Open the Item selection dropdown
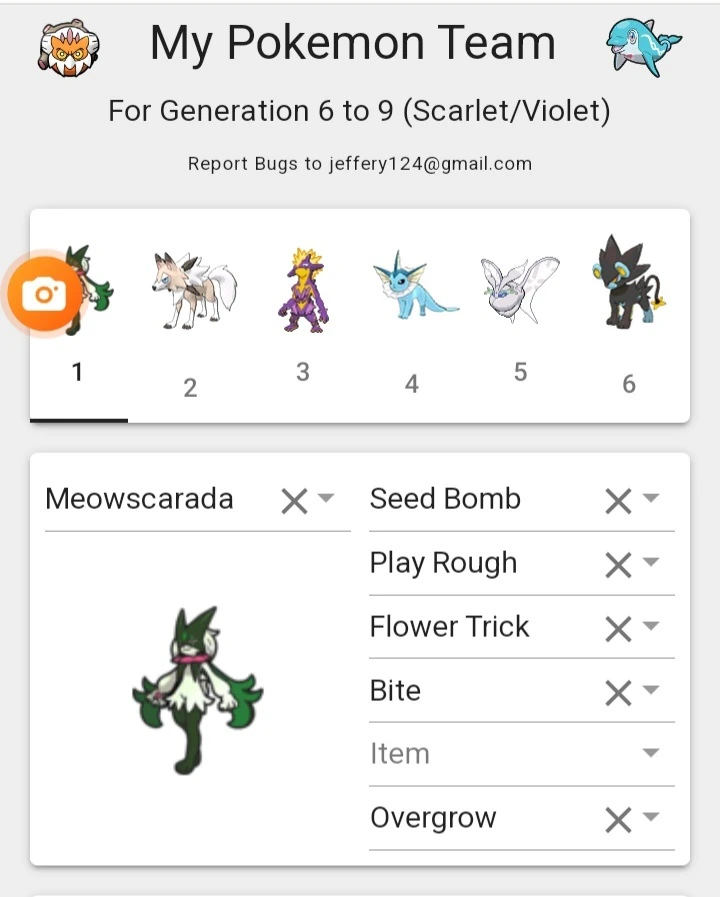Image resolution: width=720 pixels, height=897 pixels. point(651,753)
